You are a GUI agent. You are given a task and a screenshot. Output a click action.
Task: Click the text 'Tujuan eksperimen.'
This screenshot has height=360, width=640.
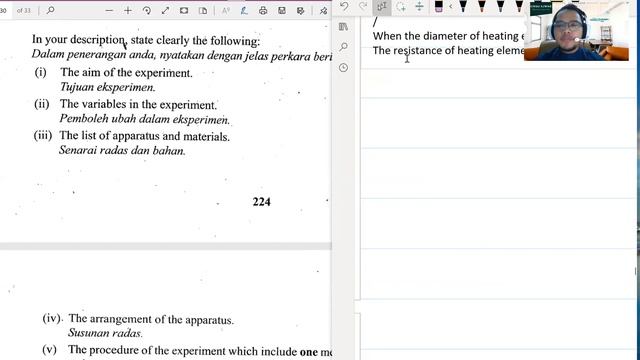[107, 87]
